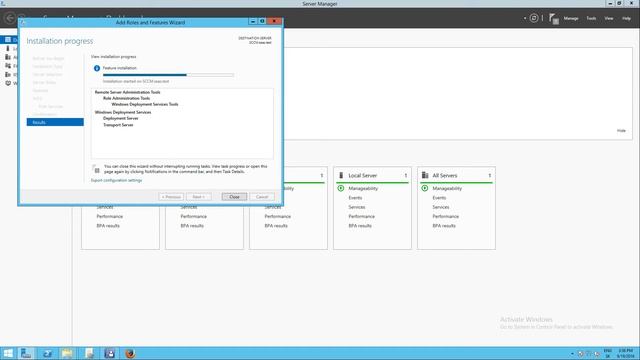Select the Dashboard icon in the sidebar
Screen dimensions: 640x360
click(8, 40)
